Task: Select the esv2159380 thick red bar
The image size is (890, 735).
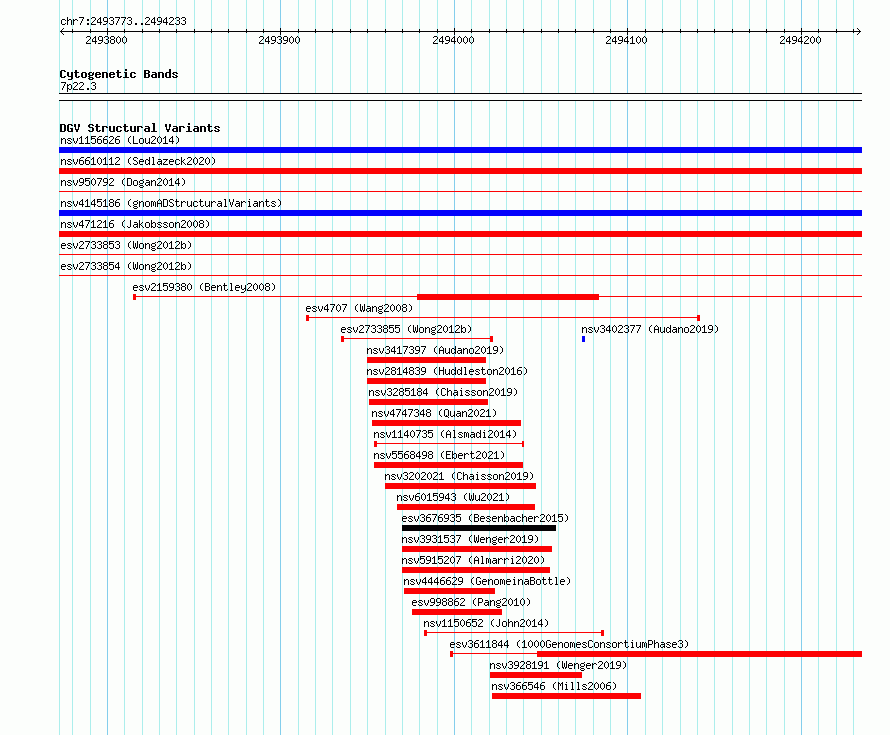Action: pos(508,297)
